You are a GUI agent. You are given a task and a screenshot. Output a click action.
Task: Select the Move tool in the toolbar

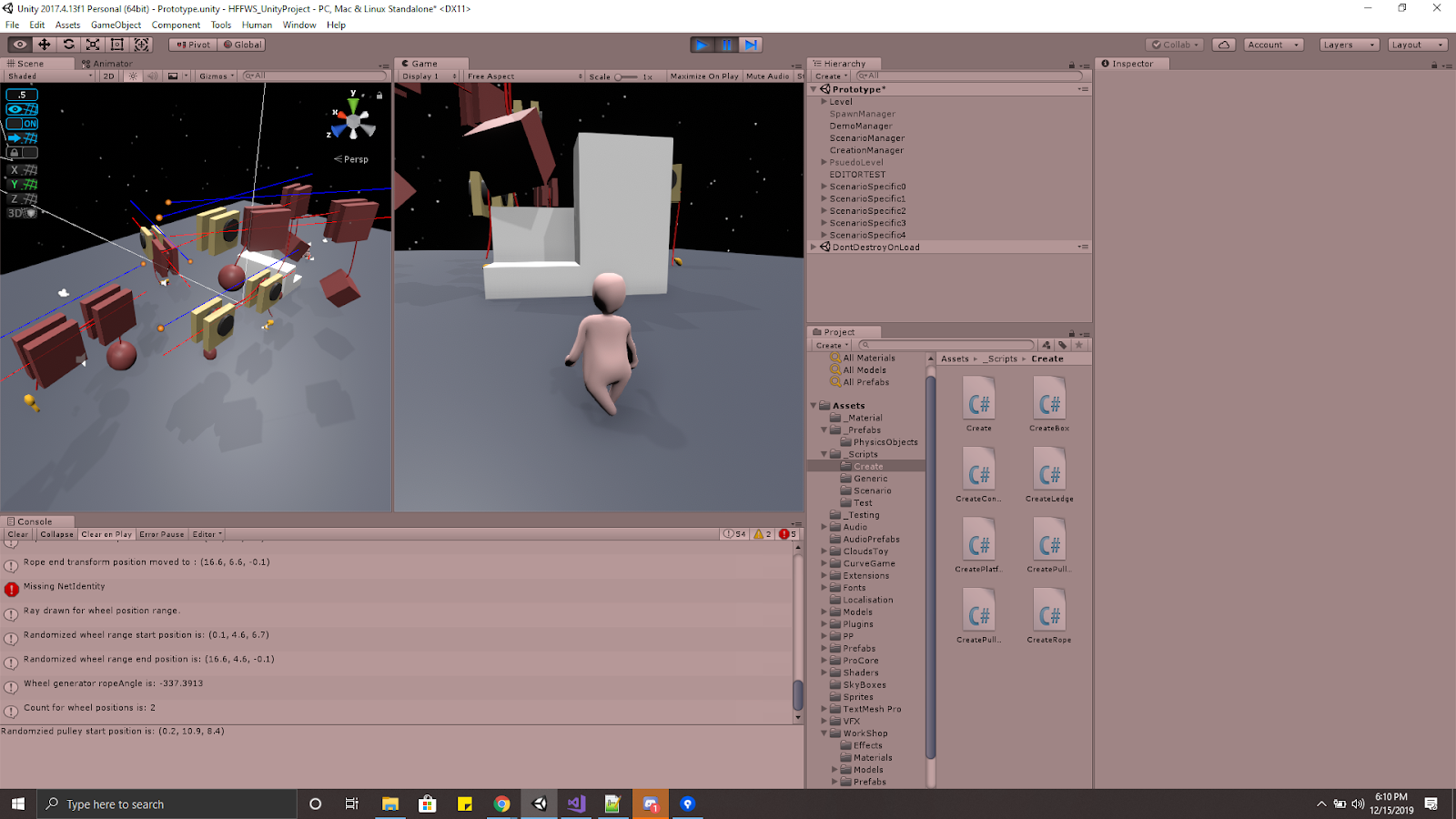(x=44, y=44)
